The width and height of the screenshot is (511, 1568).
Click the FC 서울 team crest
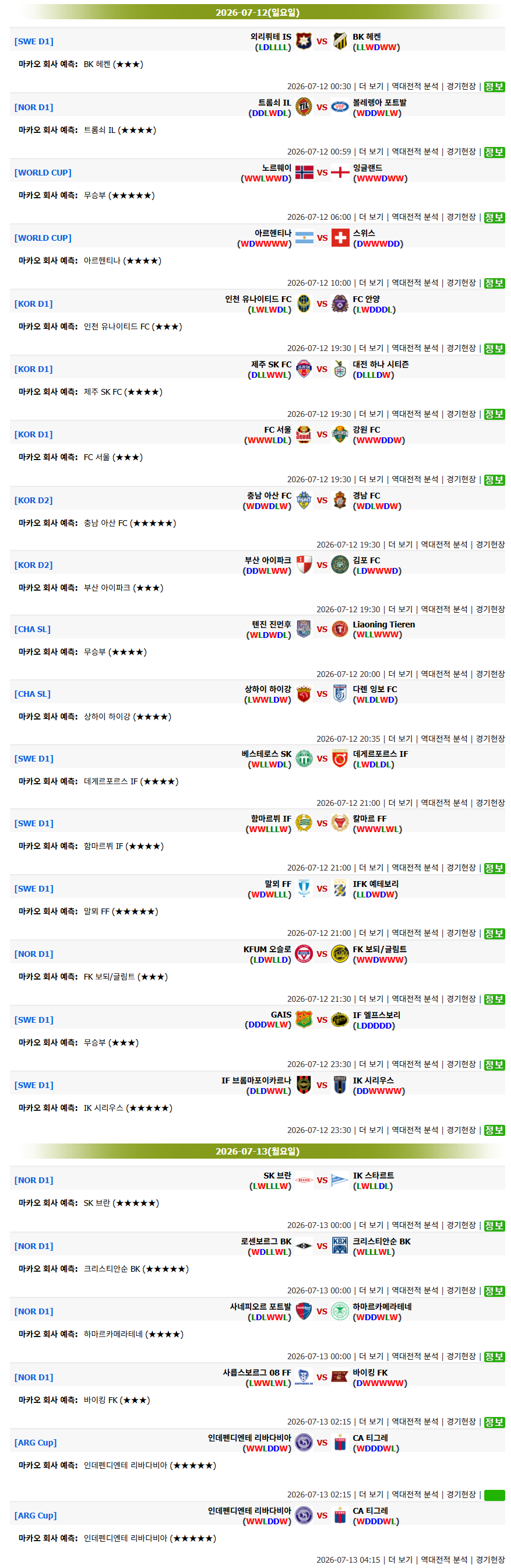point(304,434)
